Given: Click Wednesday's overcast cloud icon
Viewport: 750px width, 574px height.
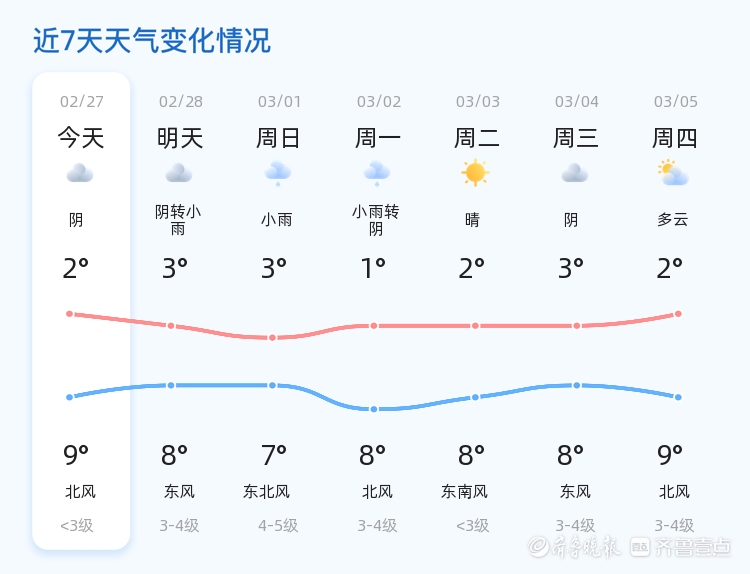Looking at the screenshot, I should pyautogui.click(x=574, y=174).
